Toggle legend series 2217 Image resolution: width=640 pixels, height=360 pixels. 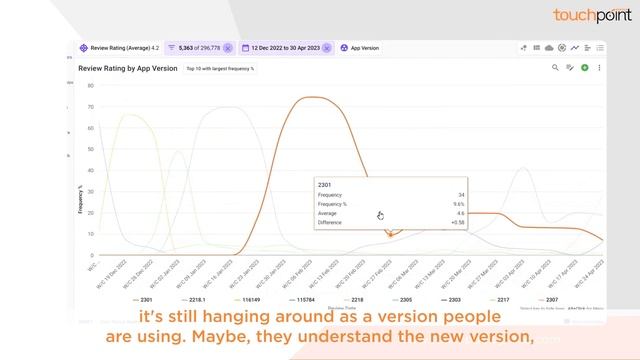click(500, 300)
